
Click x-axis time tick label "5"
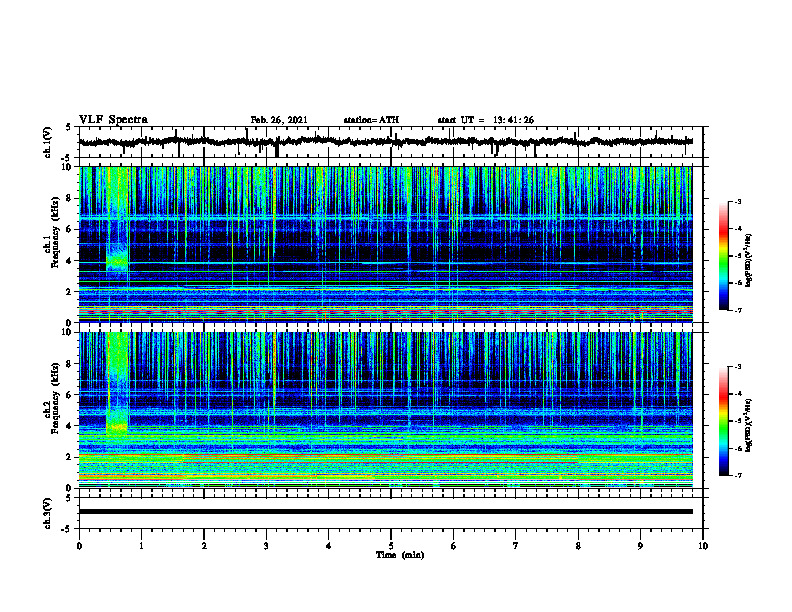point(391,546)
